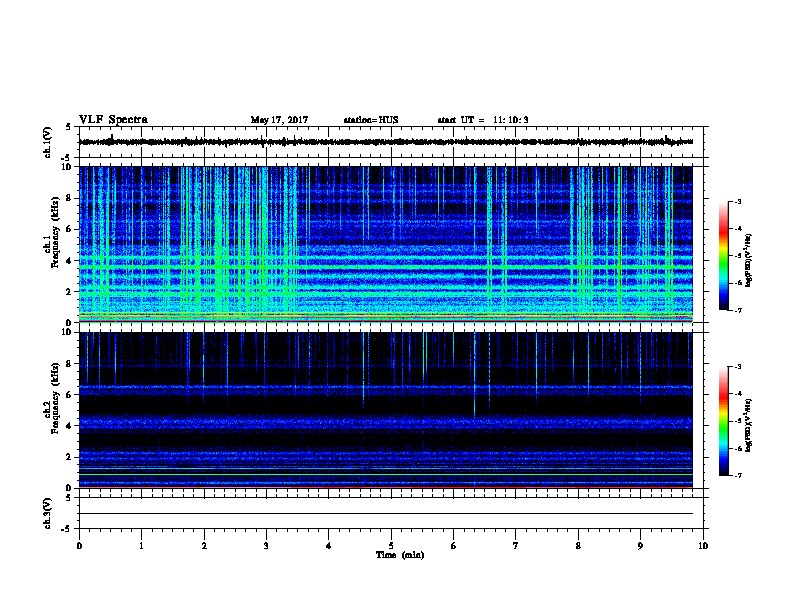The width and height of the screenshot is (792, 612).
Task: Click the "ch.3(V)" axis label
Action: pyautogui.click(x=48, y=513)
